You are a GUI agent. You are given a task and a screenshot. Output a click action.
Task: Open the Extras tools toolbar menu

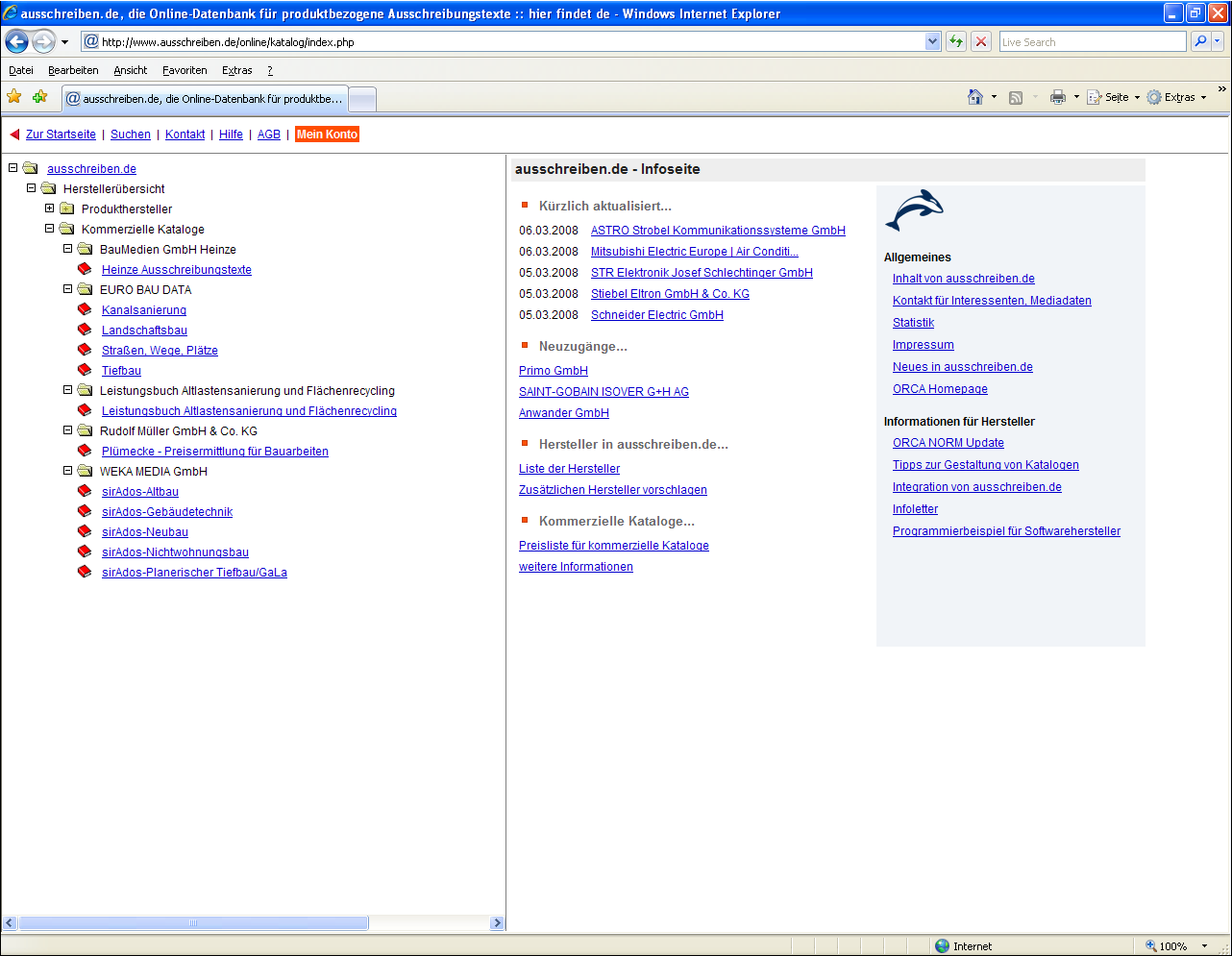(x=1176, y=97)
